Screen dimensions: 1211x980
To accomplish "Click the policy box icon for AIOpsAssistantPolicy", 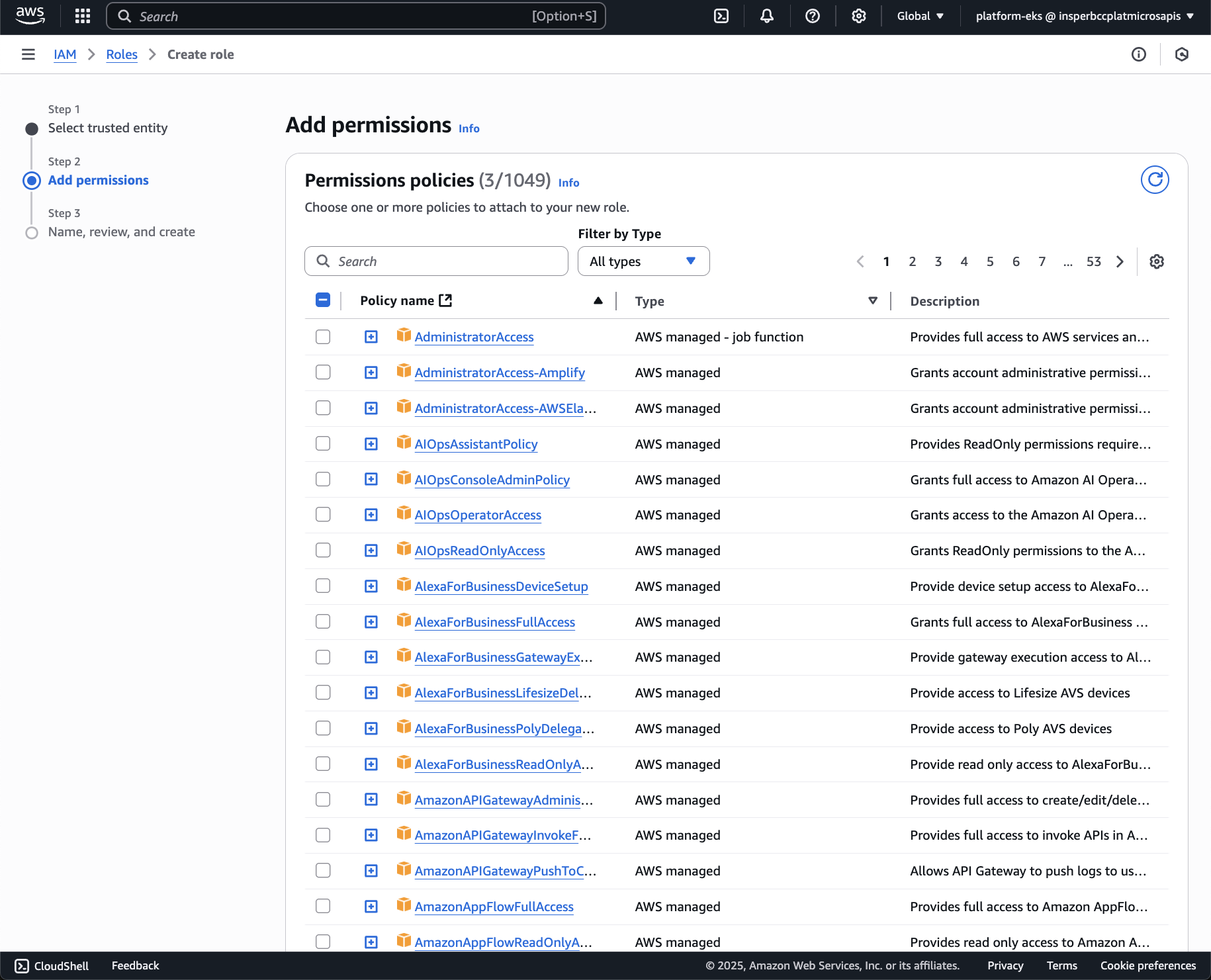I will pos(404,442).
